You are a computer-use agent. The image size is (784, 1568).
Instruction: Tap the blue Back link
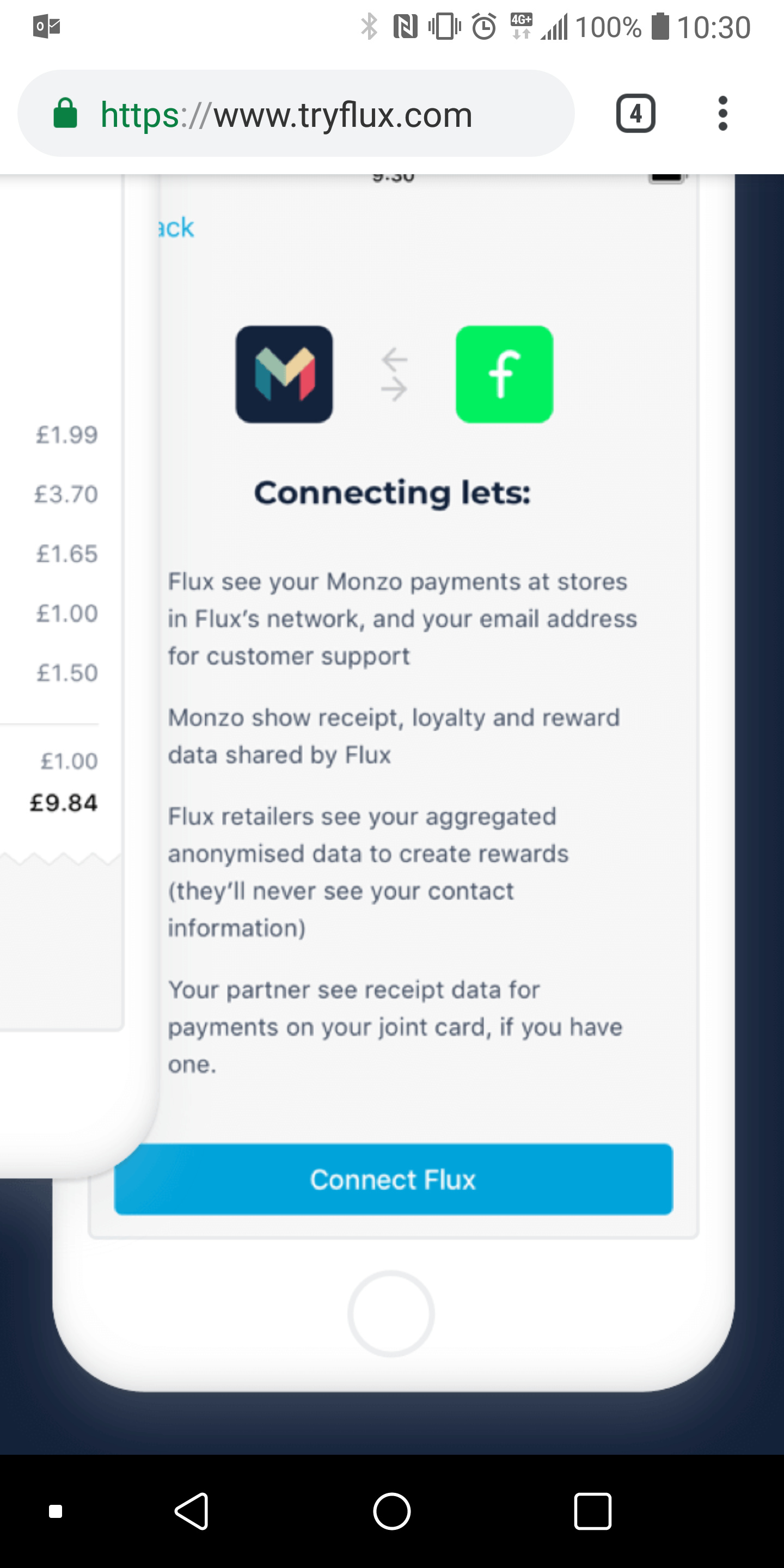[x=176, y=228]
